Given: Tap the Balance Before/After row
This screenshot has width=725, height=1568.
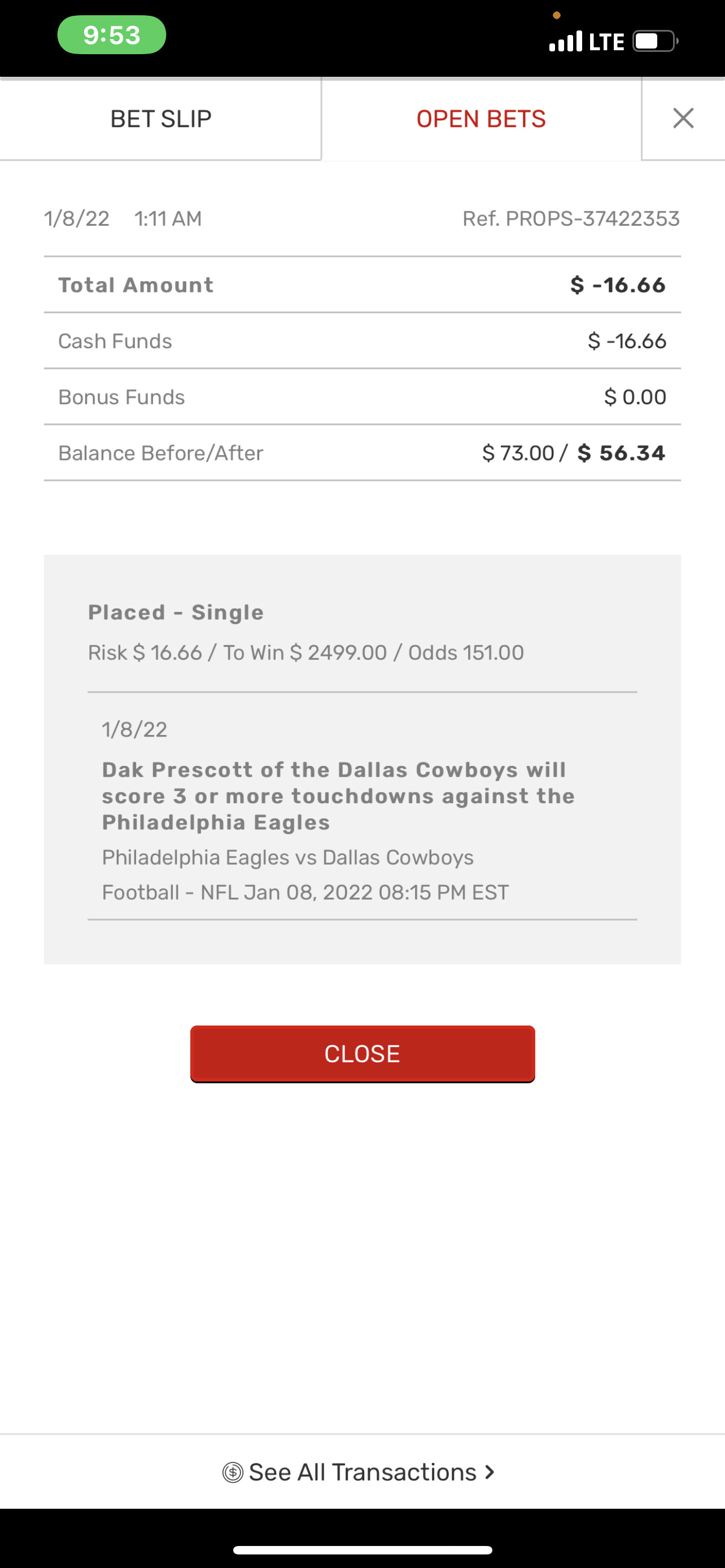Looking at the screenshot, I should [362, 453].
